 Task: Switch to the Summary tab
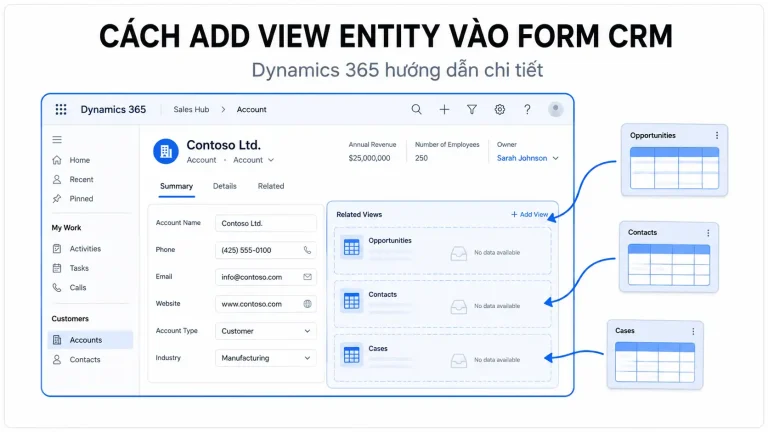pos(176,186)
